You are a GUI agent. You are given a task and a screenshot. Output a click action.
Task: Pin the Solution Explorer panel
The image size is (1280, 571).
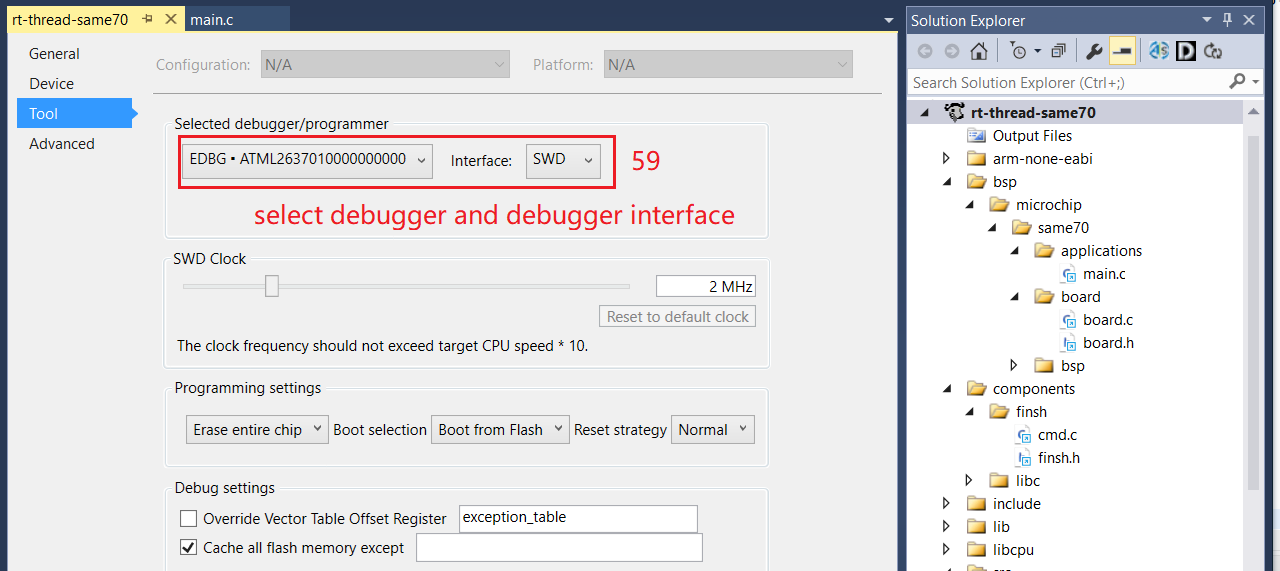1227,19
